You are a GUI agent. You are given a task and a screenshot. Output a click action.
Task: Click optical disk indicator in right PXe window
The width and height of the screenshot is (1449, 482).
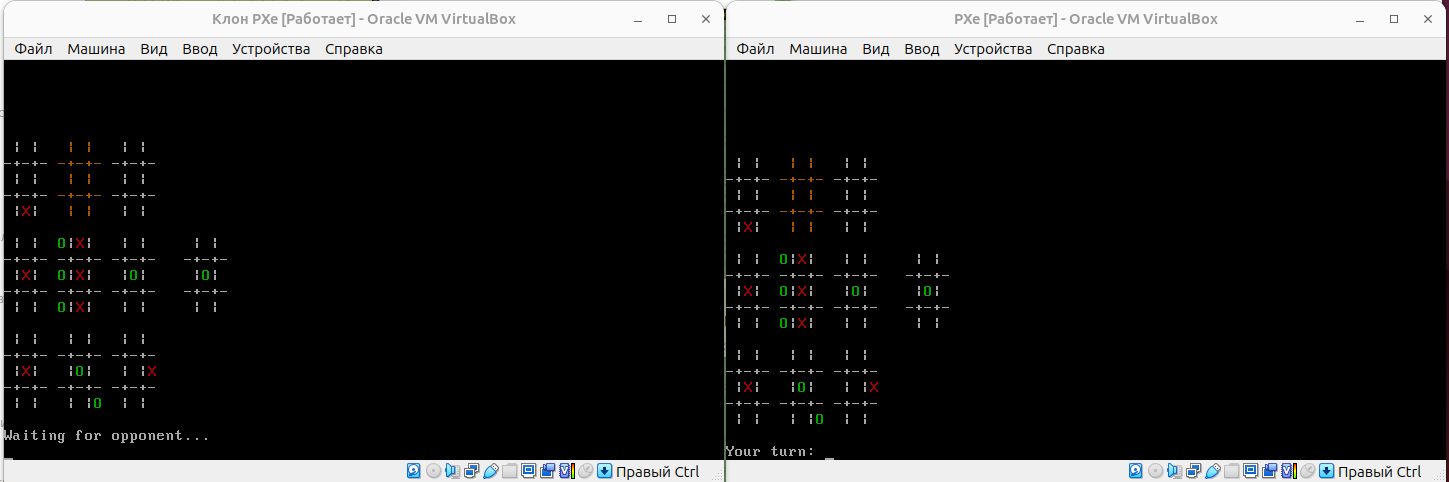click(x=1155, y=471)
